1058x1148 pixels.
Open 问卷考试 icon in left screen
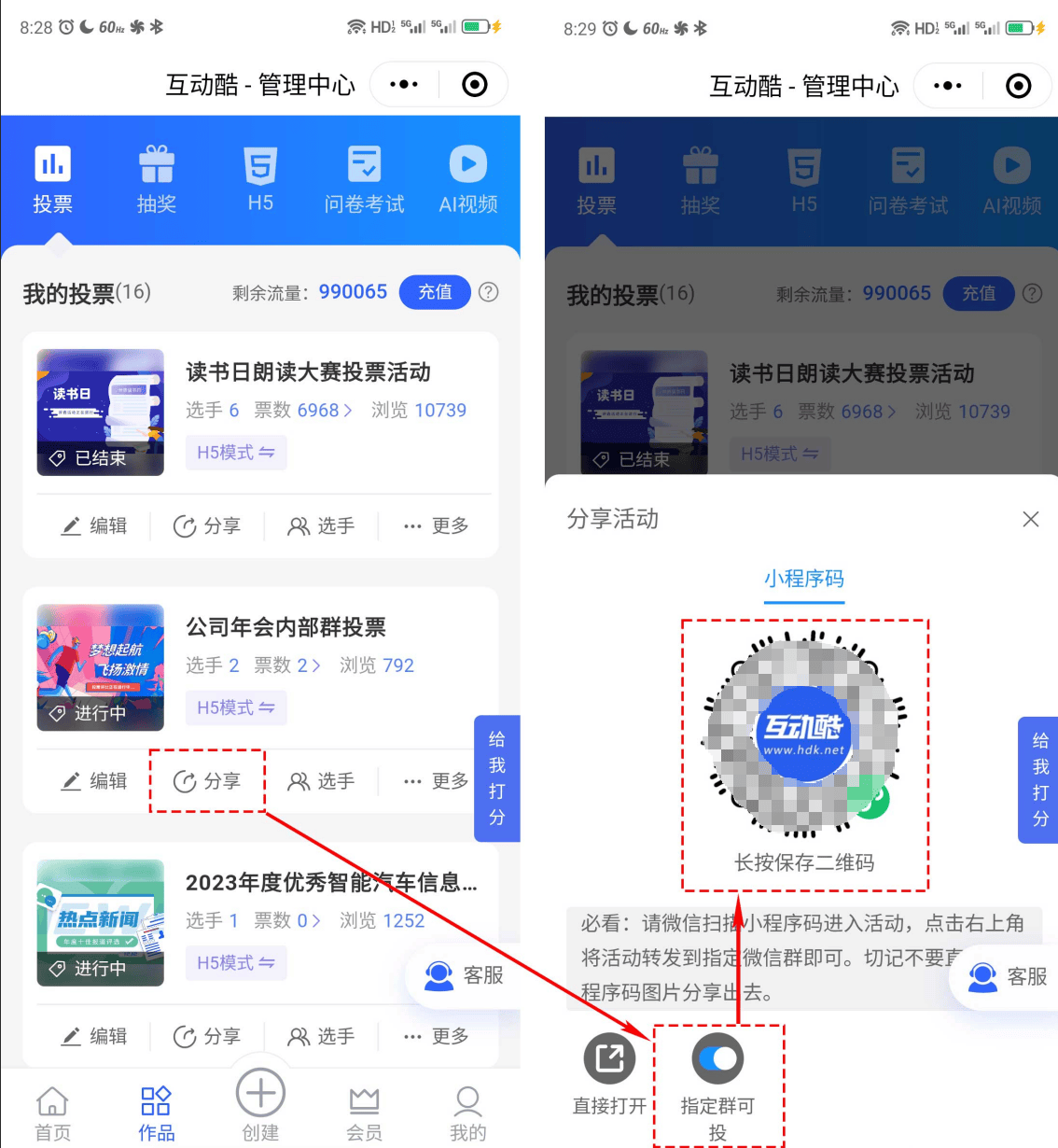coord(364,179)
